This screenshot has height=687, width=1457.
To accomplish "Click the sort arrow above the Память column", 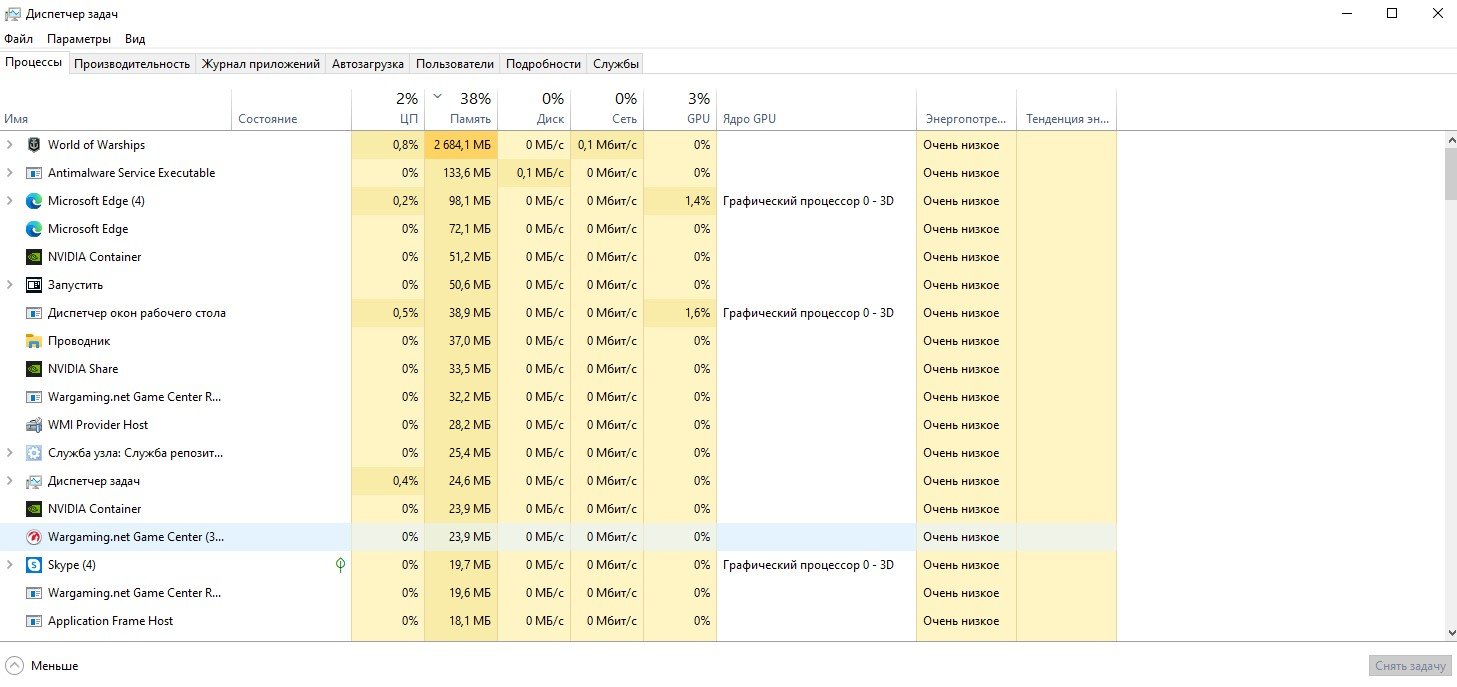I will coord(437,97).
